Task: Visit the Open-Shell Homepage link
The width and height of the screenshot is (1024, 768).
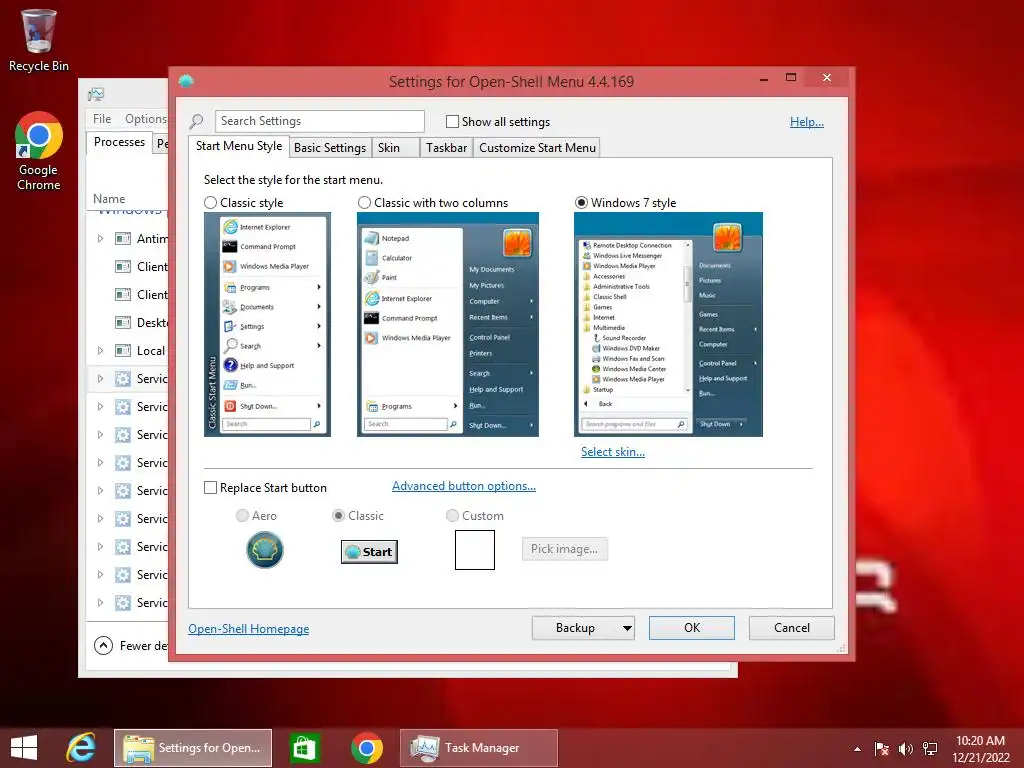Action: point(249,629)
